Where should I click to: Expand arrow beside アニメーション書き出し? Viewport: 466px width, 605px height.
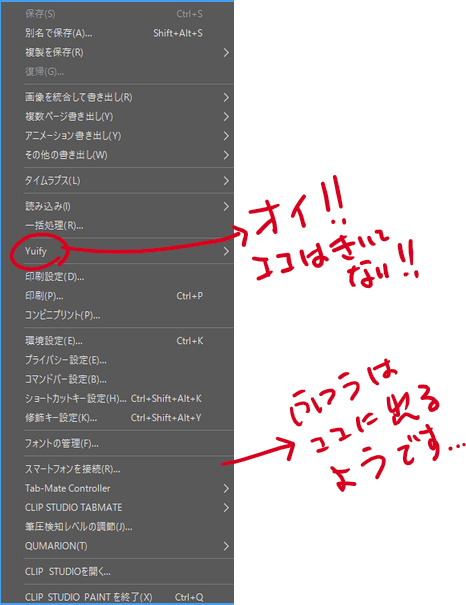(x=226, y=136)
